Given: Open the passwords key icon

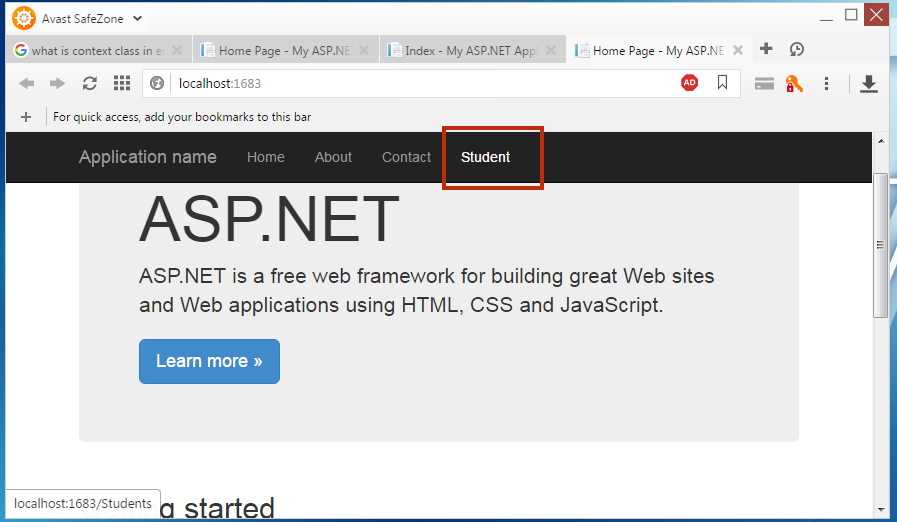Looking at the screenshot, I should click(x=794, y=84).
